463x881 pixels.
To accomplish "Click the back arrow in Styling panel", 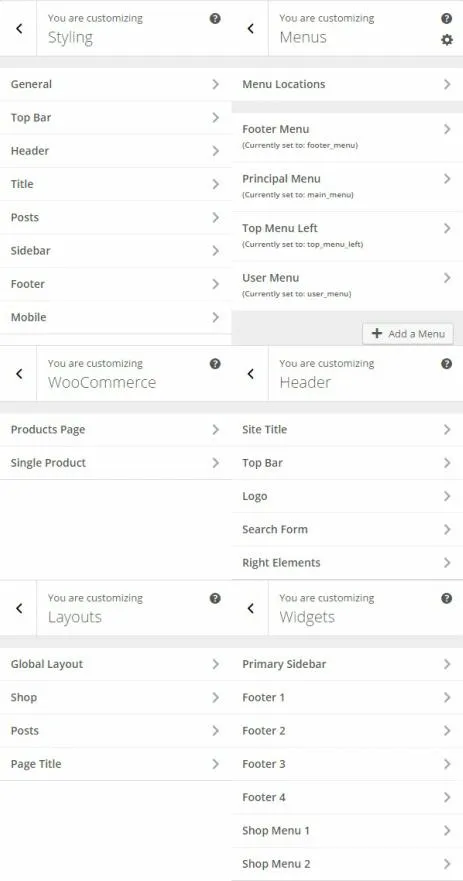I will coord(19,28).
